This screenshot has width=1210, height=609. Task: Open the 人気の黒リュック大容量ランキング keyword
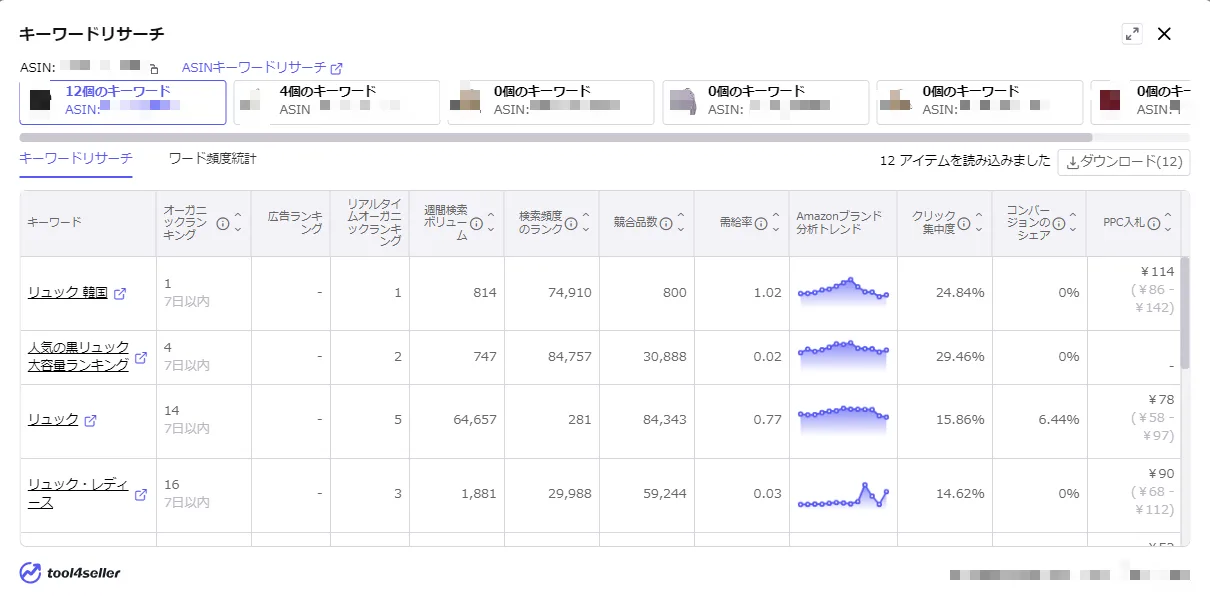click(78, 356)
